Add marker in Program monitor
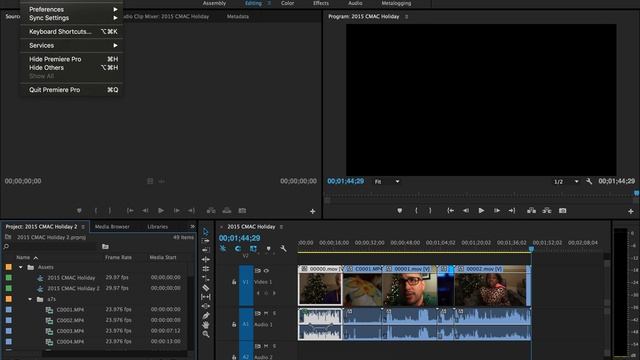 [x=400, y=211]
